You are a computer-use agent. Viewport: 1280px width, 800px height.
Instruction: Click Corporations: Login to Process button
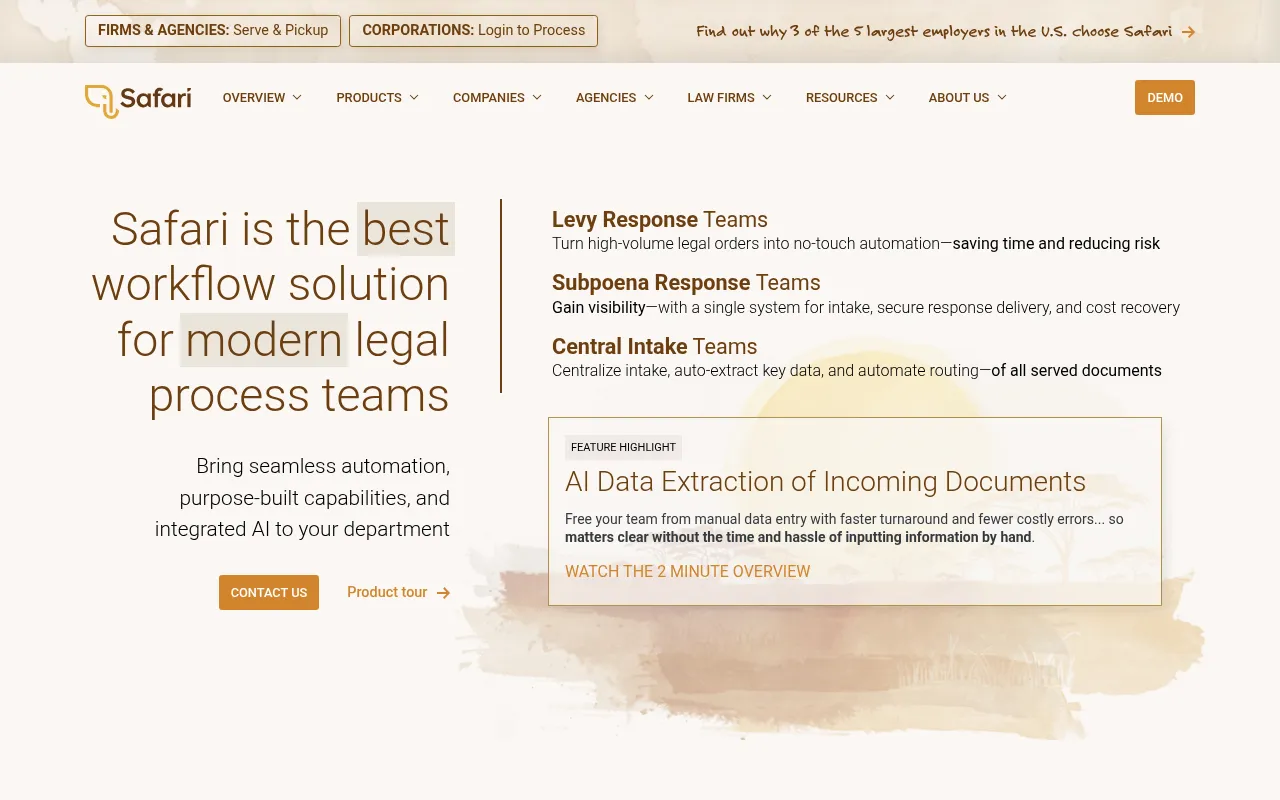474,31
